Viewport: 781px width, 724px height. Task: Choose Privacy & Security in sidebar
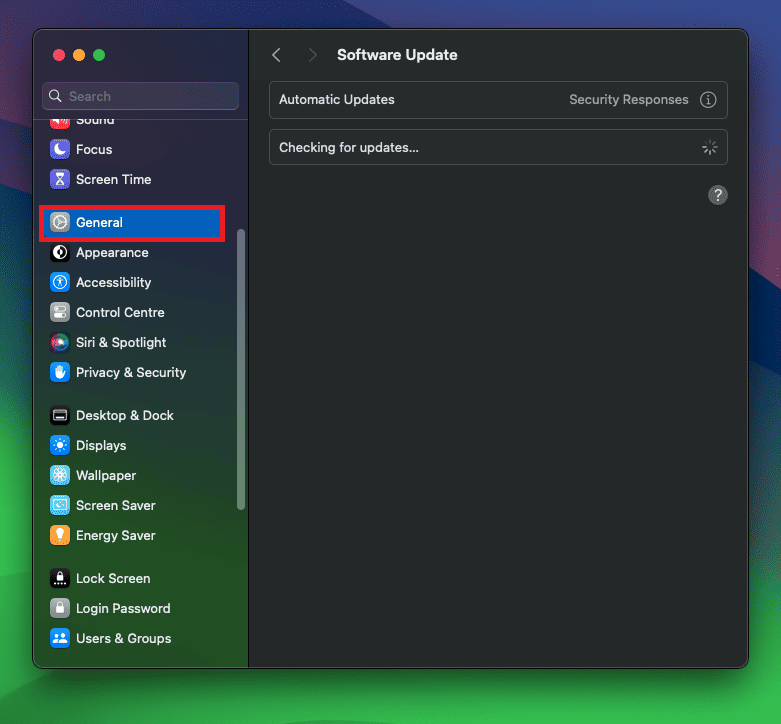coord(132,372)
